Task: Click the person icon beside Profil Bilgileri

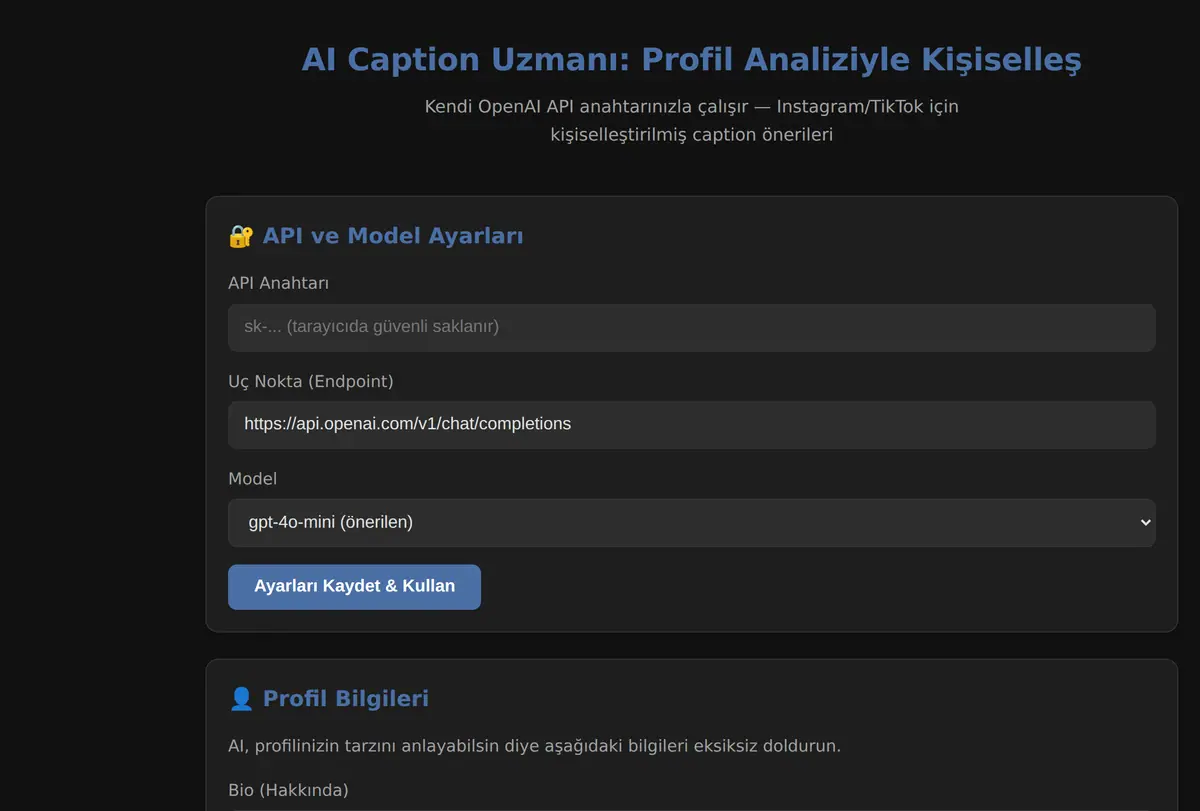Action: point(241,698)
